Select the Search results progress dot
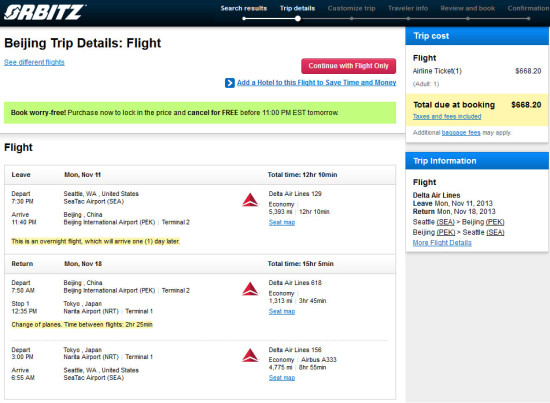Image resolution: width=550 pixels, height=403 pixels. [244, 19]
